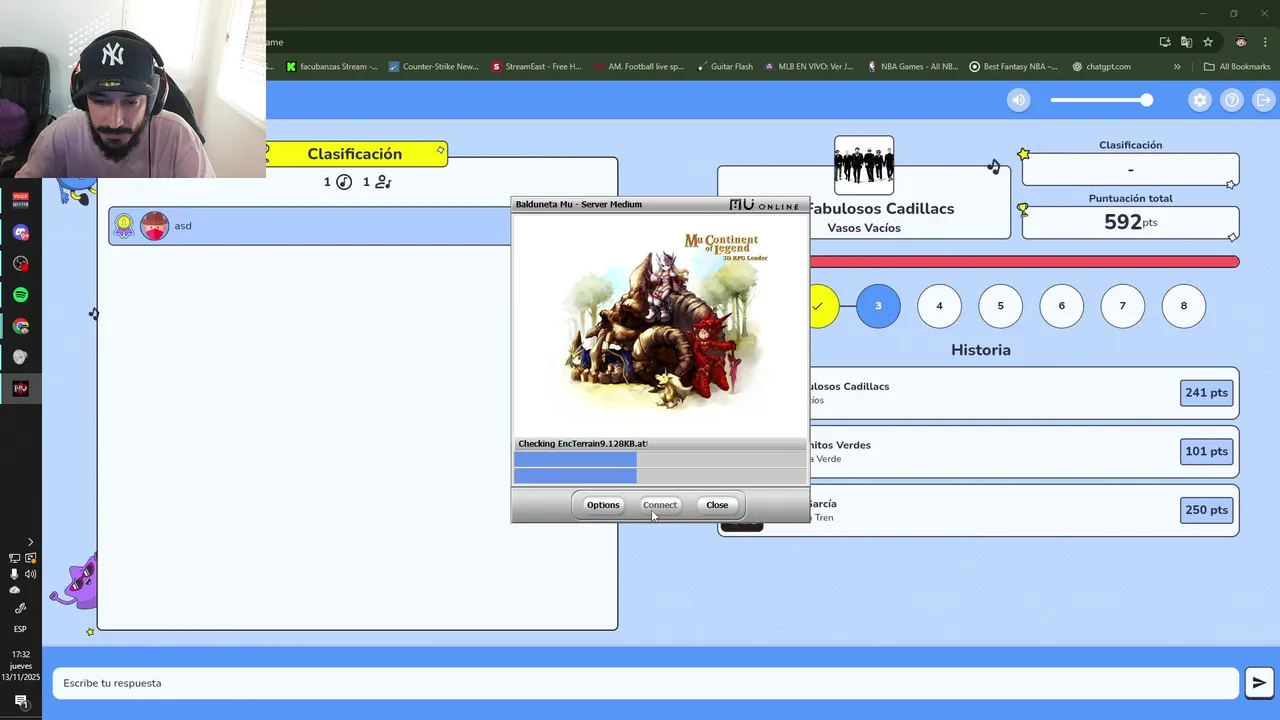Screen dimensions: 1280x720
Task: Click the 'asd' player avatar
Action: point(154,226)
